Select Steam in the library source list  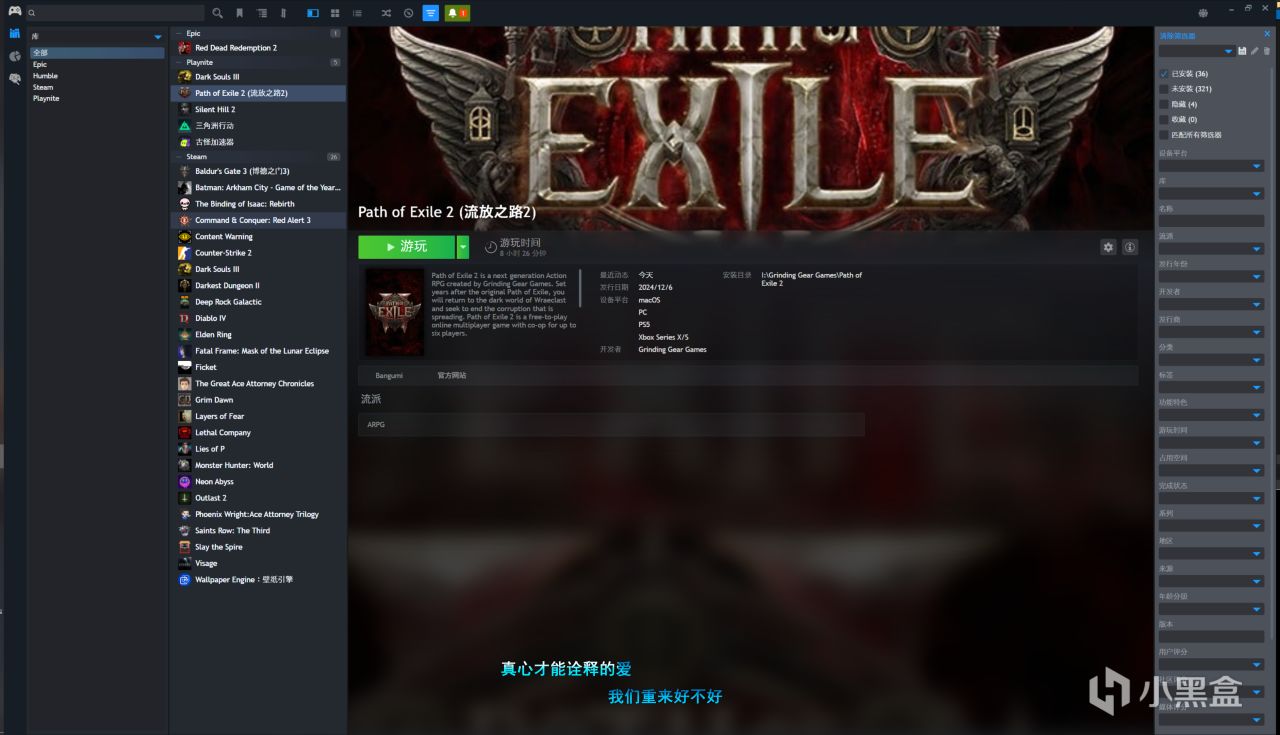tap(97, 87)
